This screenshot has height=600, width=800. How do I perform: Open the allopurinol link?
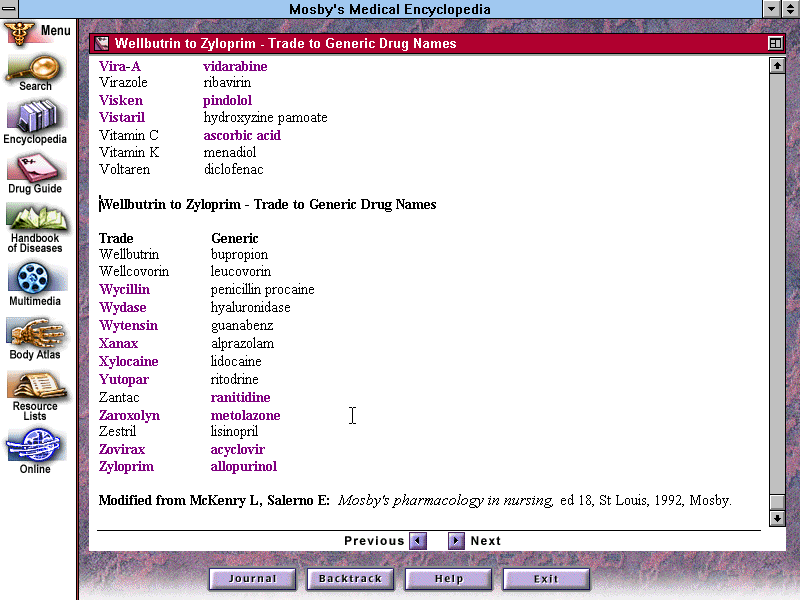[x=244, y=467]
